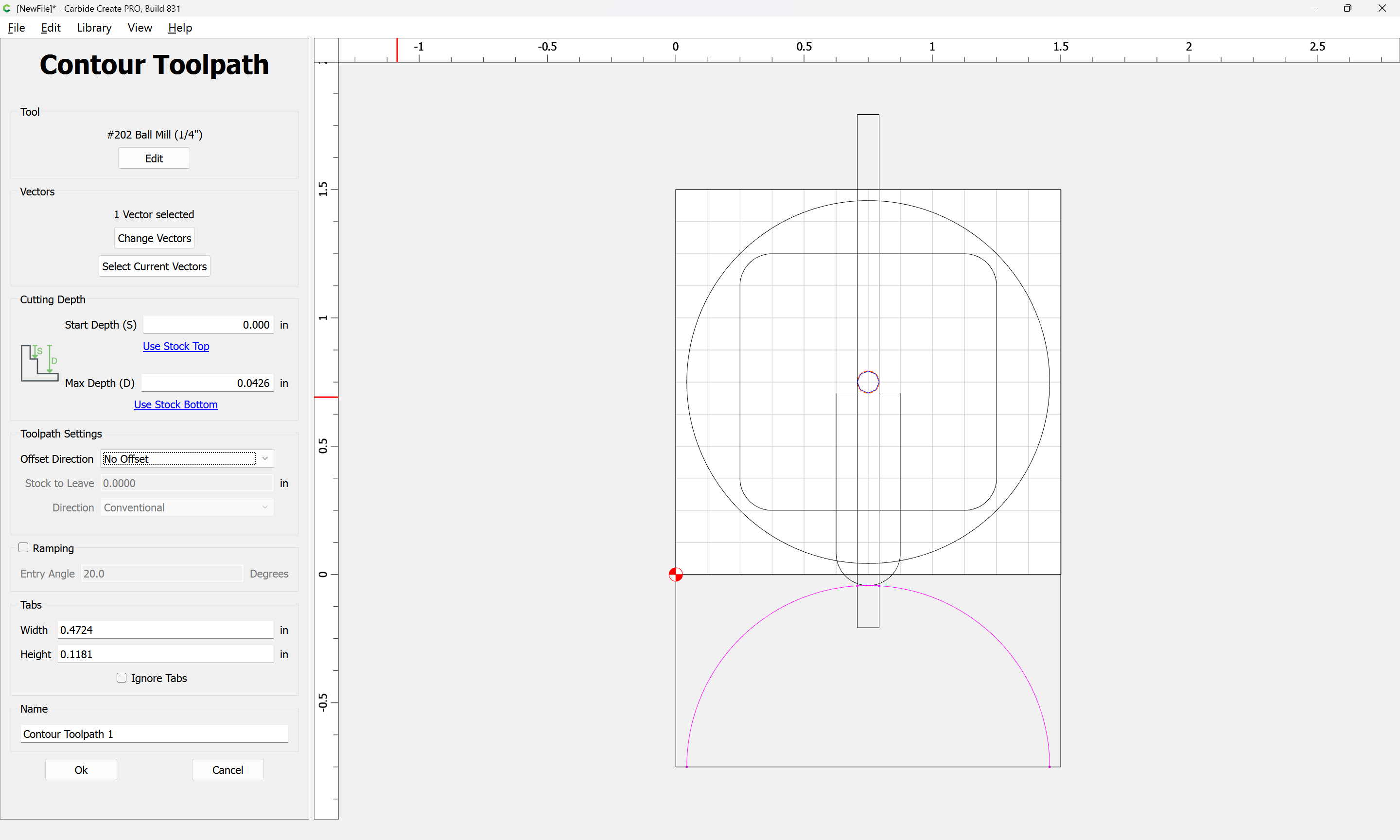Open the File menu
This screenshot has width=1400, height=840.
pyautogui.click(x=16, y=28)
